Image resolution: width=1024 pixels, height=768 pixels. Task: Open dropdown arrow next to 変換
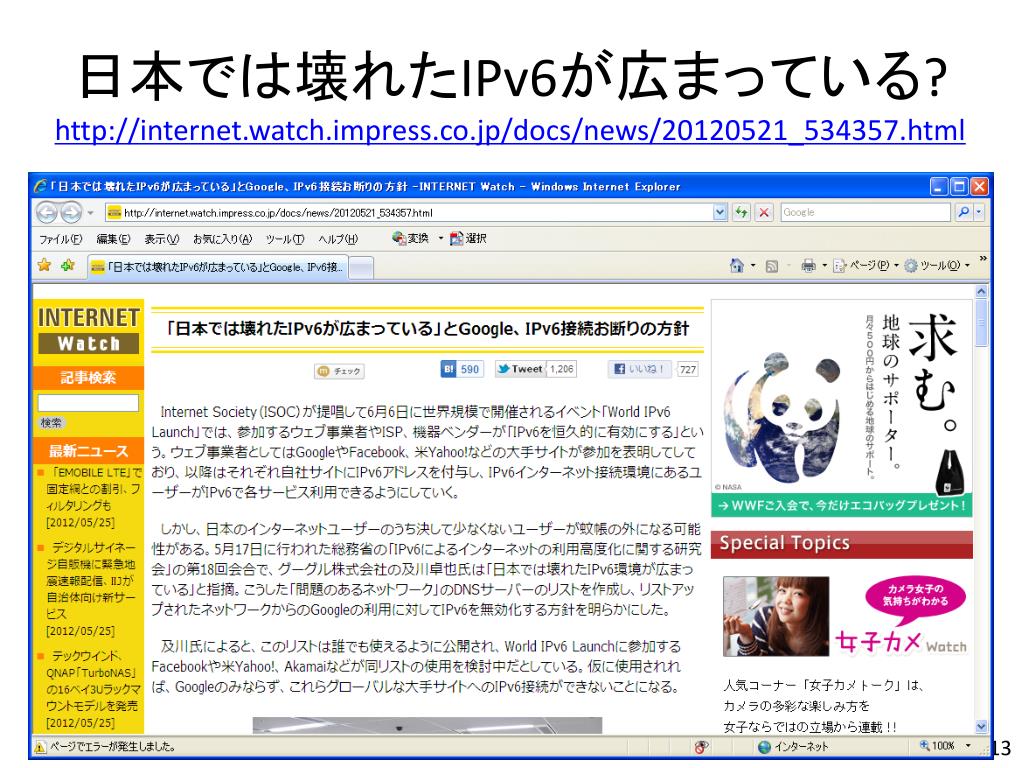coord(441,238)
